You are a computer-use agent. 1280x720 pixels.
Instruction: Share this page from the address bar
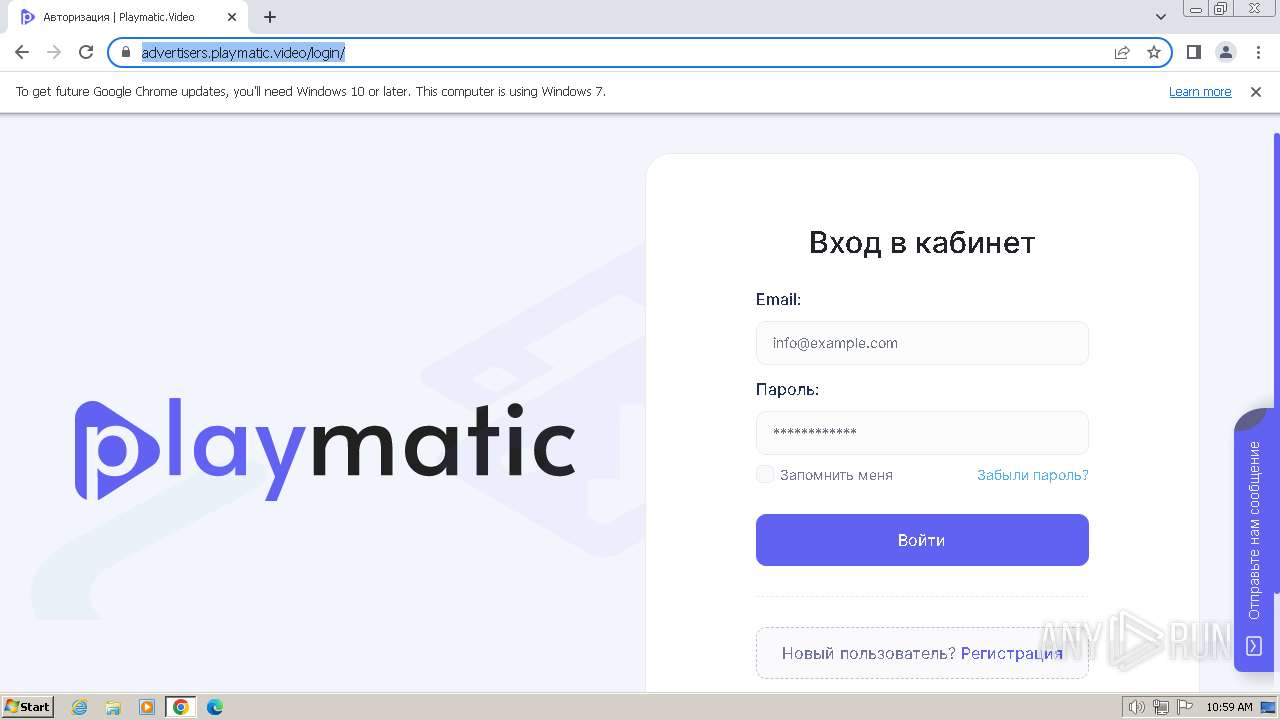coord(1122,52)
